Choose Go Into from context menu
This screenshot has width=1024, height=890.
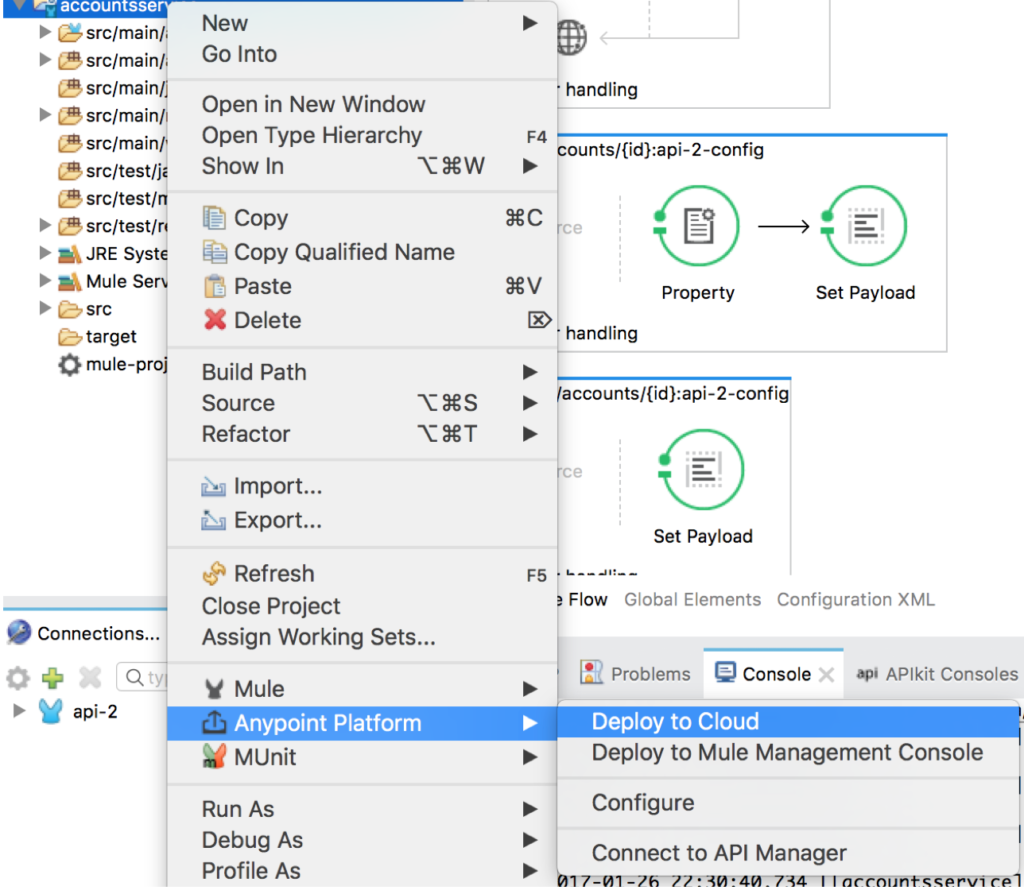[x=362, y=54]
